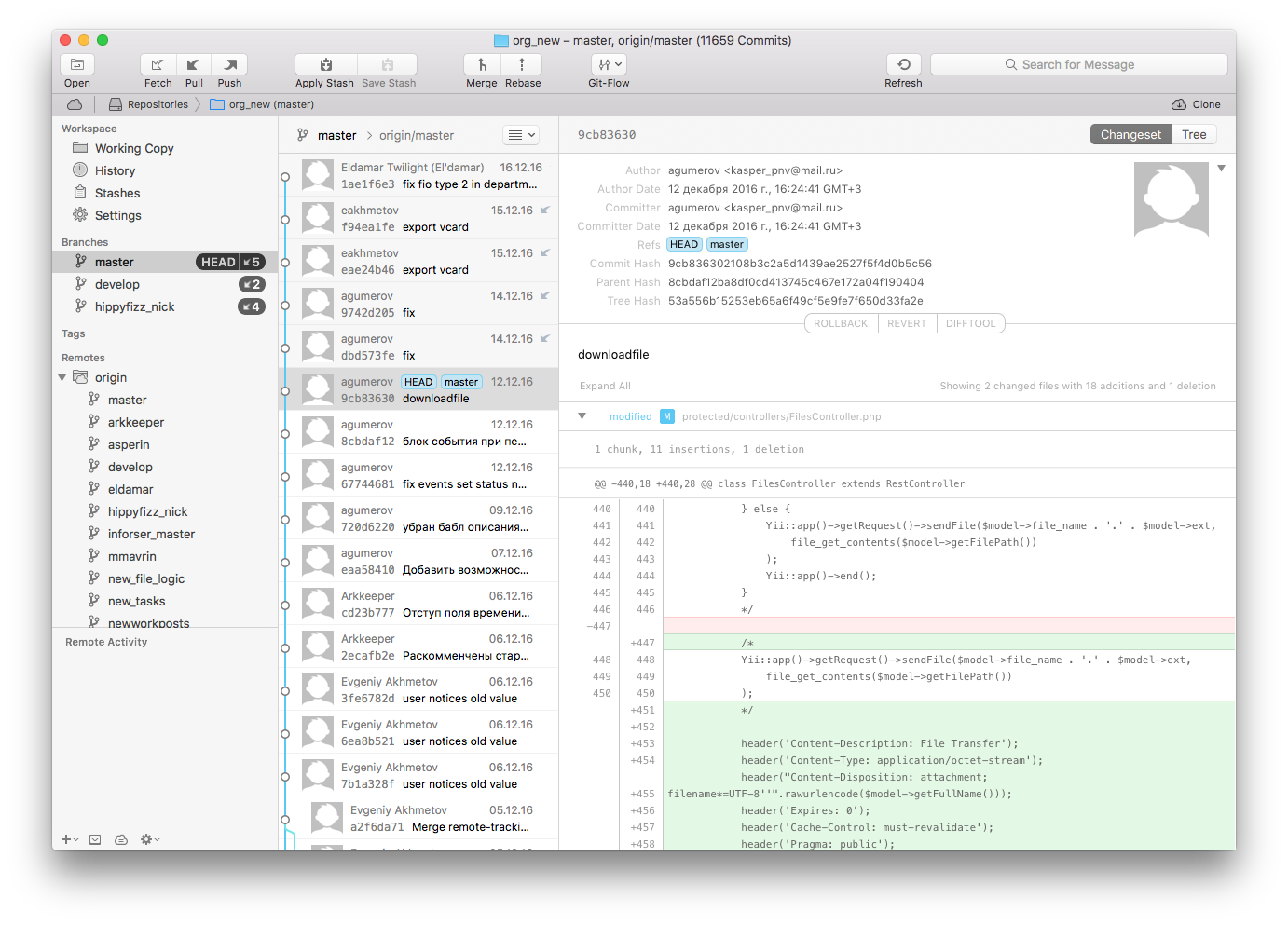
Task: Select the develop local branch
Action: click(x=117, y=285)
